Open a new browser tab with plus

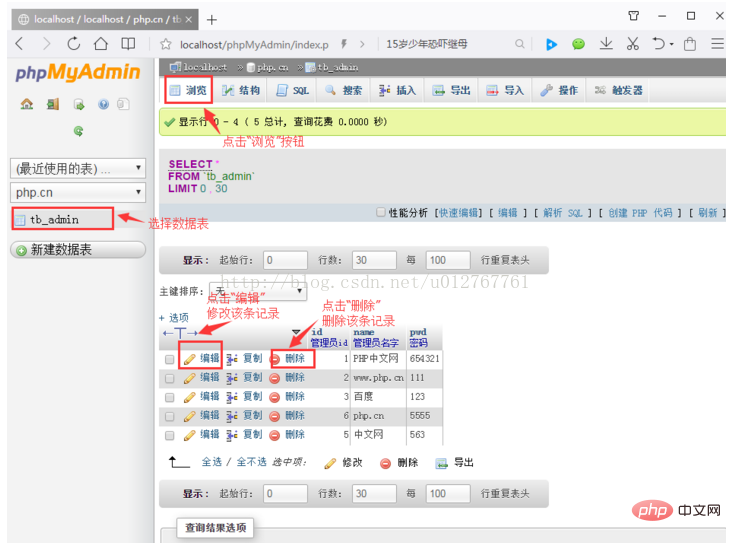tap(212, 20)
